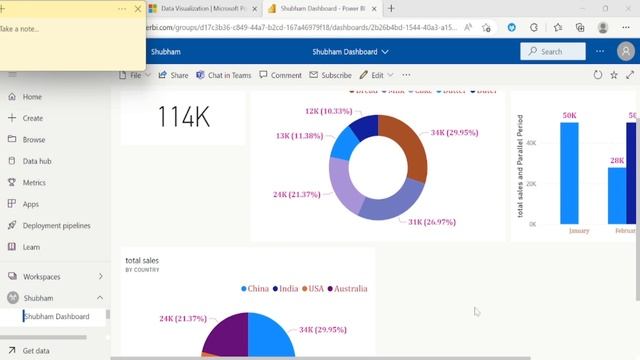The height and width of the screenshot is (360, 640).
Task: Open browser settings and more menu
Action: click(x=626, y=28)
